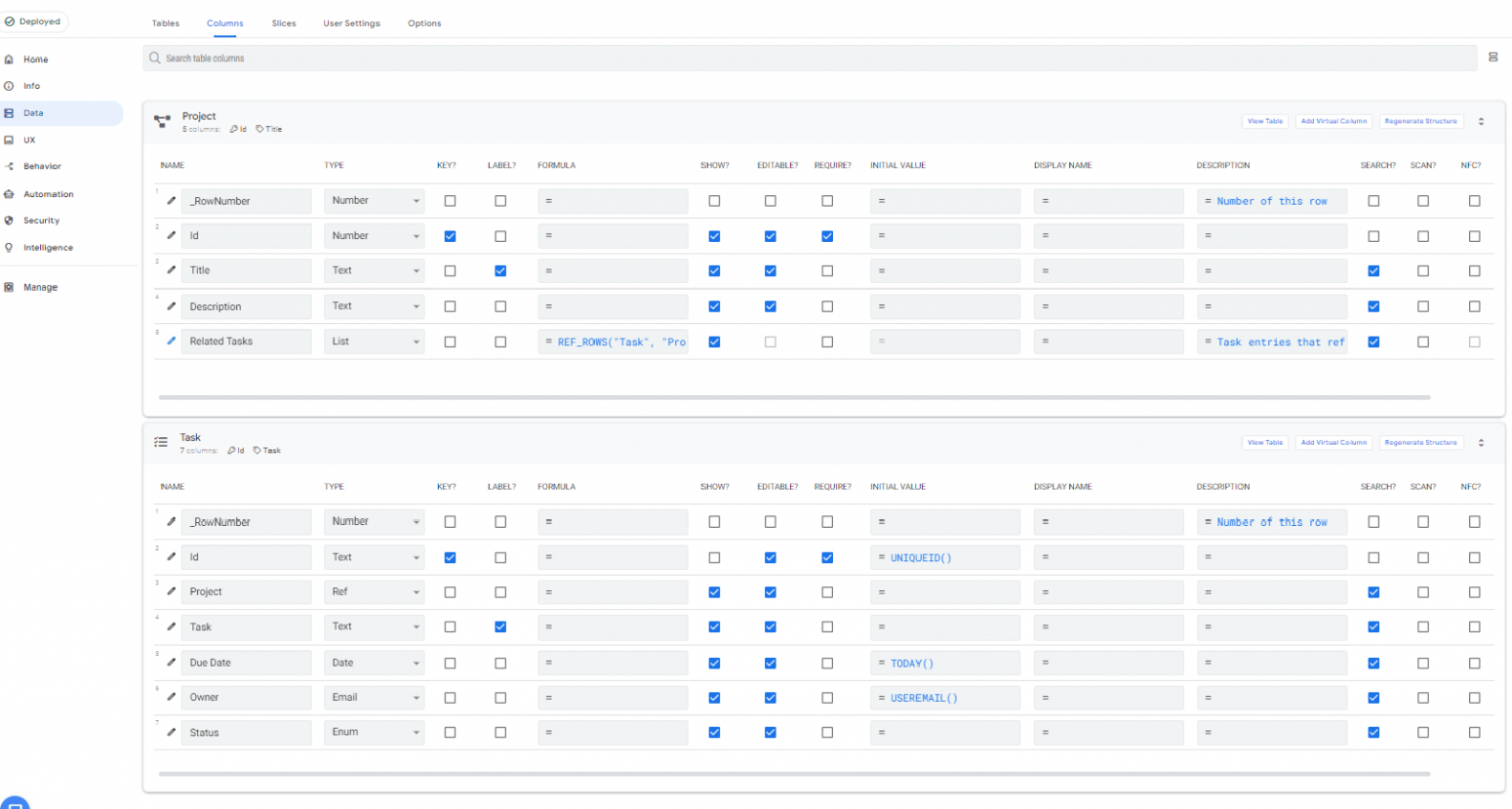1512x809 pixels.
Task: Open the Security shield icon
Action: click(x=9, y=221)
